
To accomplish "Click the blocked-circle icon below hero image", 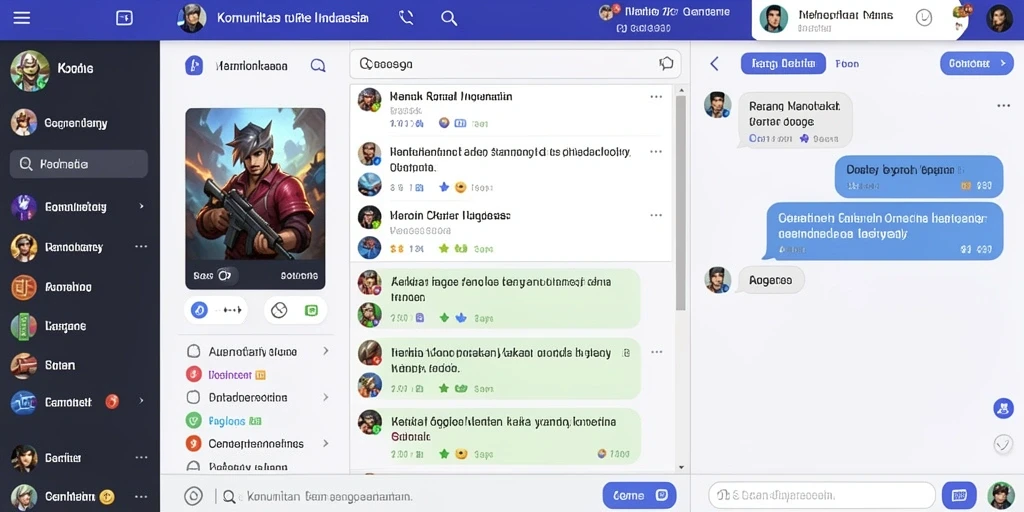I will [279, 310].
